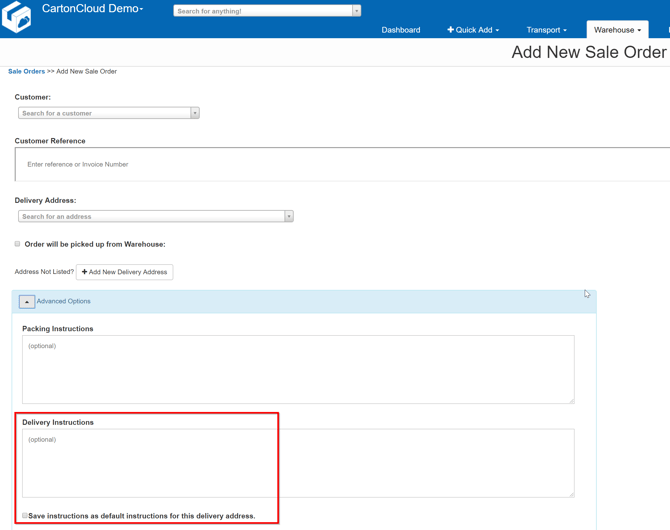This screenshot has height=530, width=670.
Task: Open the Warehouse tab menu
Action: [x=617, y=30]
